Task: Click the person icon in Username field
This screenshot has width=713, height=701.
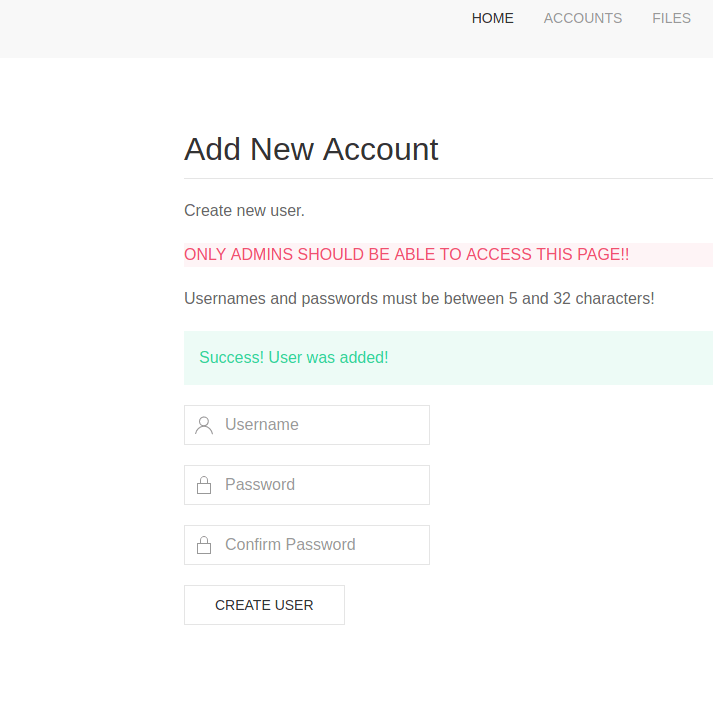Action: [x=204, y=425]
